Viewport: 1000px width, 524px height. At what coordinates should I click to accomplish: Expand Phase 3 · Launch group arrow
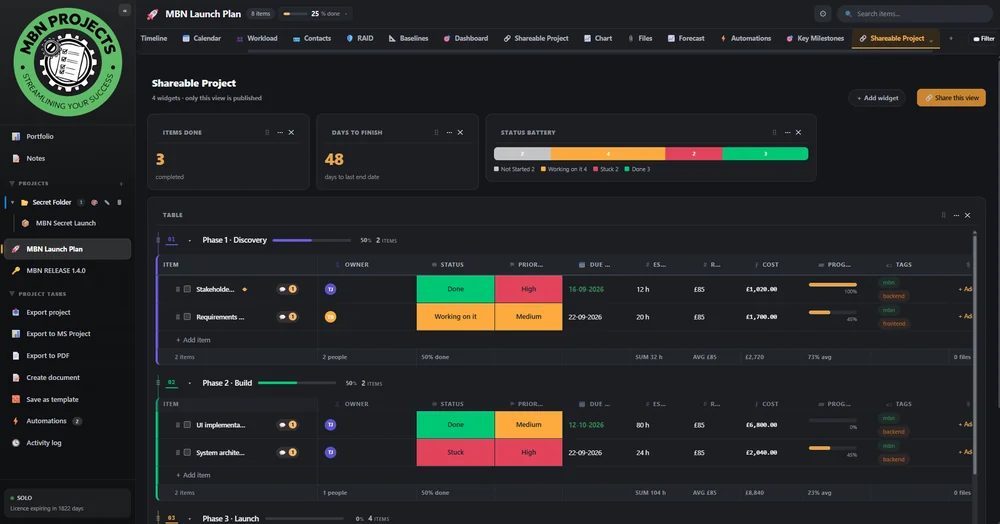tap(189, 519)
